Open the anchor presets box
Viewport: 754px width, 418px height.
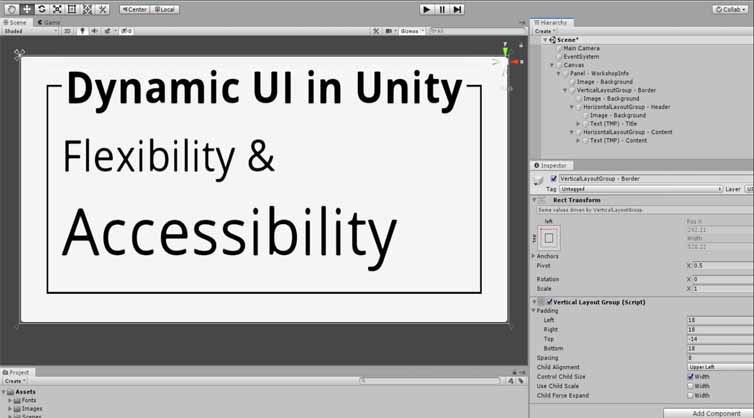point(549,238)
